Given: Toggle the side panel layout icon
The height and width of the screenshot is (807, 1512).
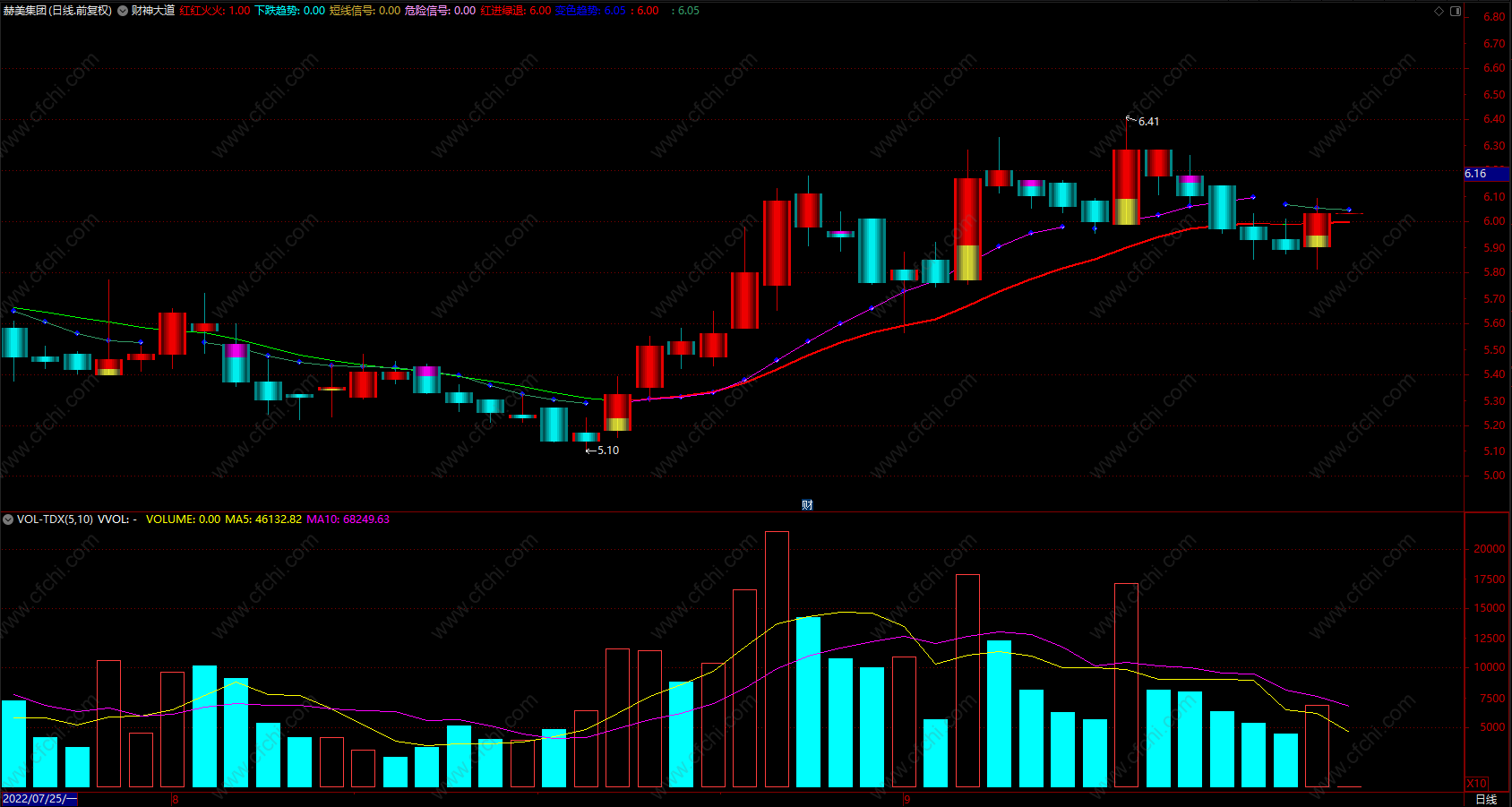Looking at the screenshot, I should (x=1456, y=11).
